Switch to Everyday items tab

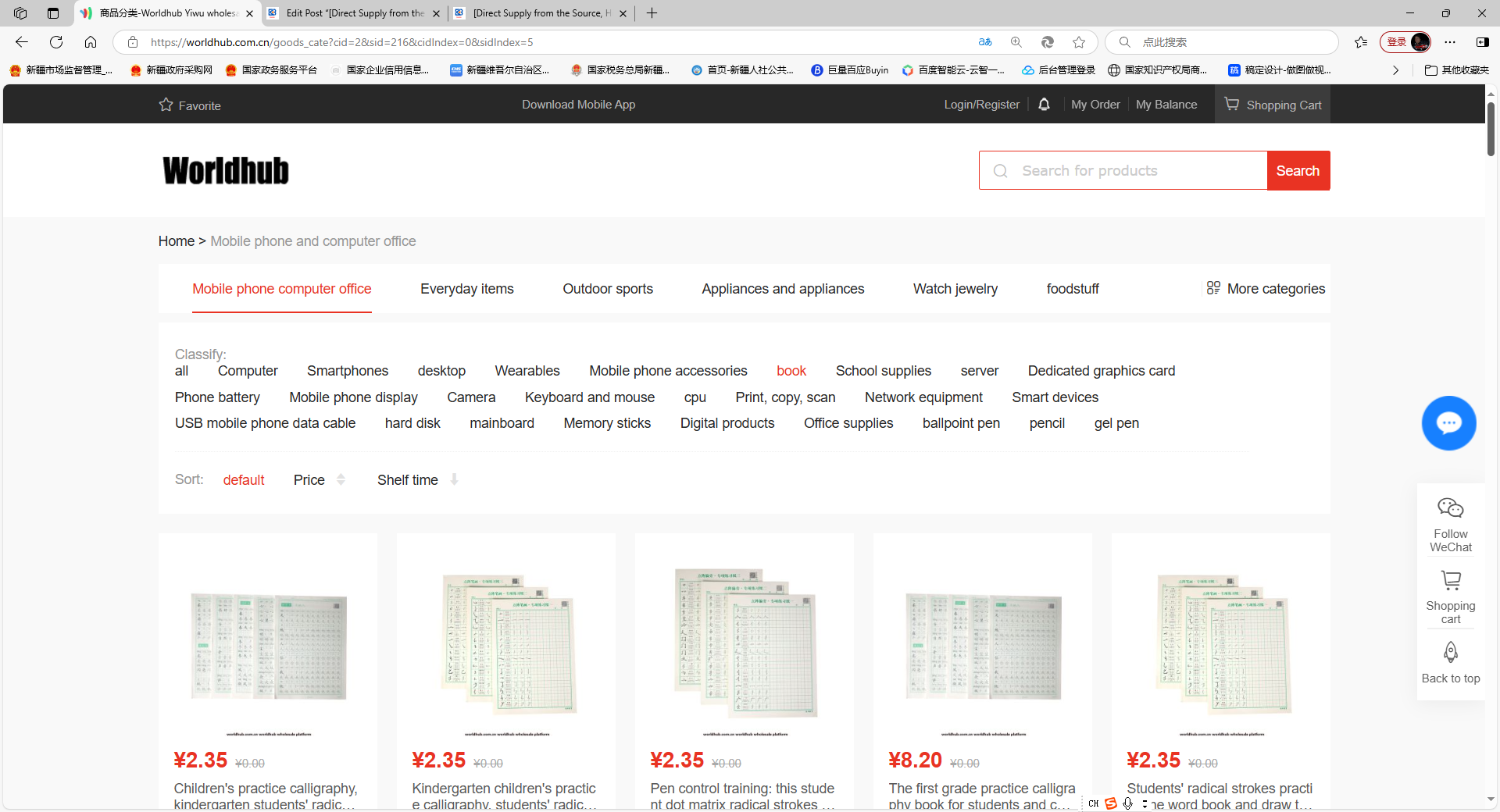(466, 289)
